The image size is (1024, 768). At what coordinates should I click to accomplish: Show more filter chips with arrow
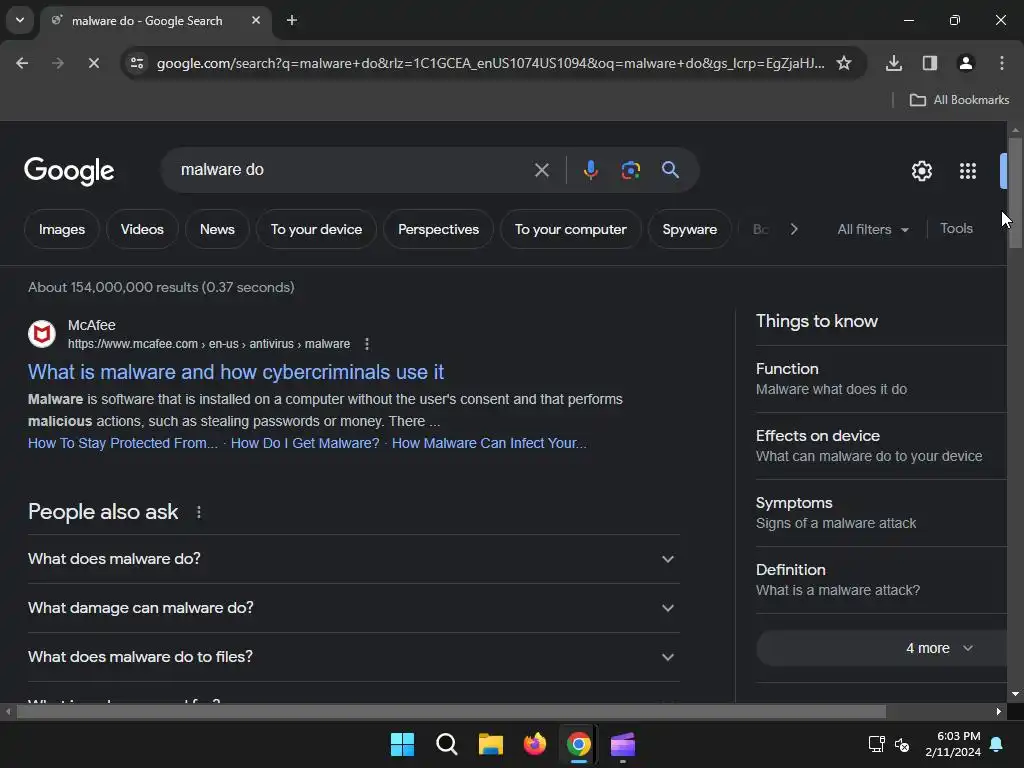(x=793, y=229)
